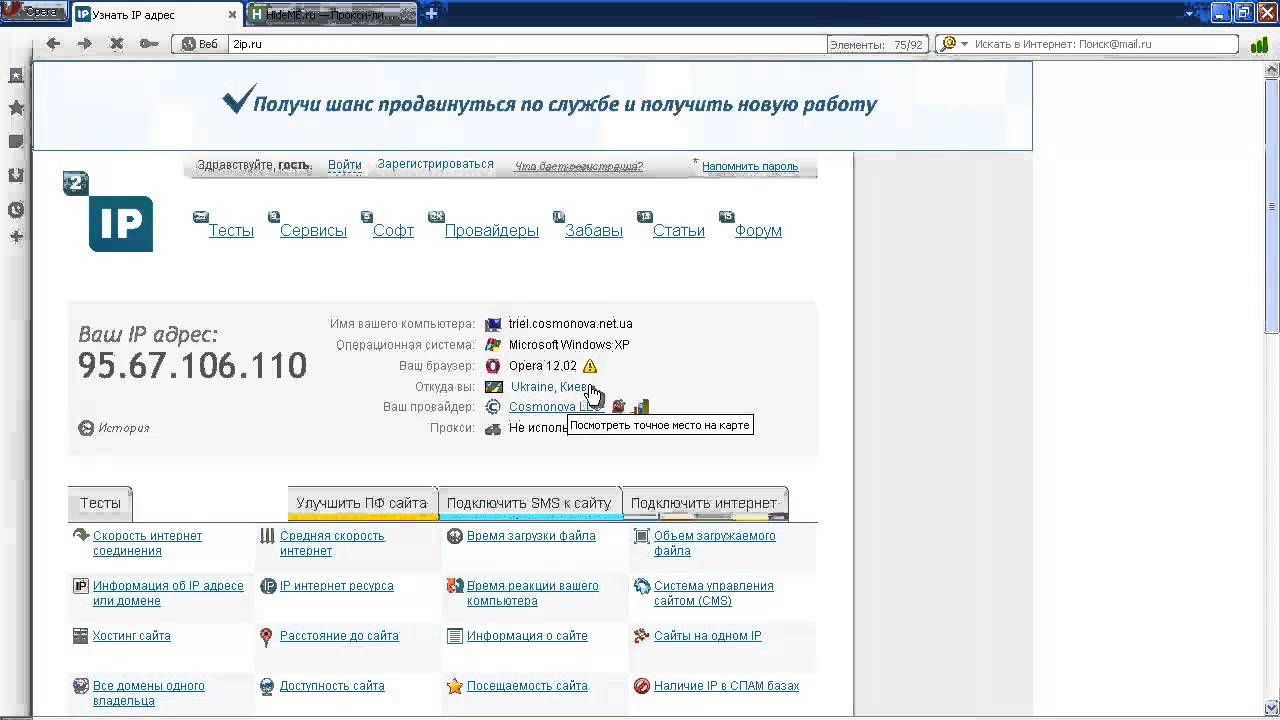Open search engine dropdown arrow

click(x=964, y=44)
